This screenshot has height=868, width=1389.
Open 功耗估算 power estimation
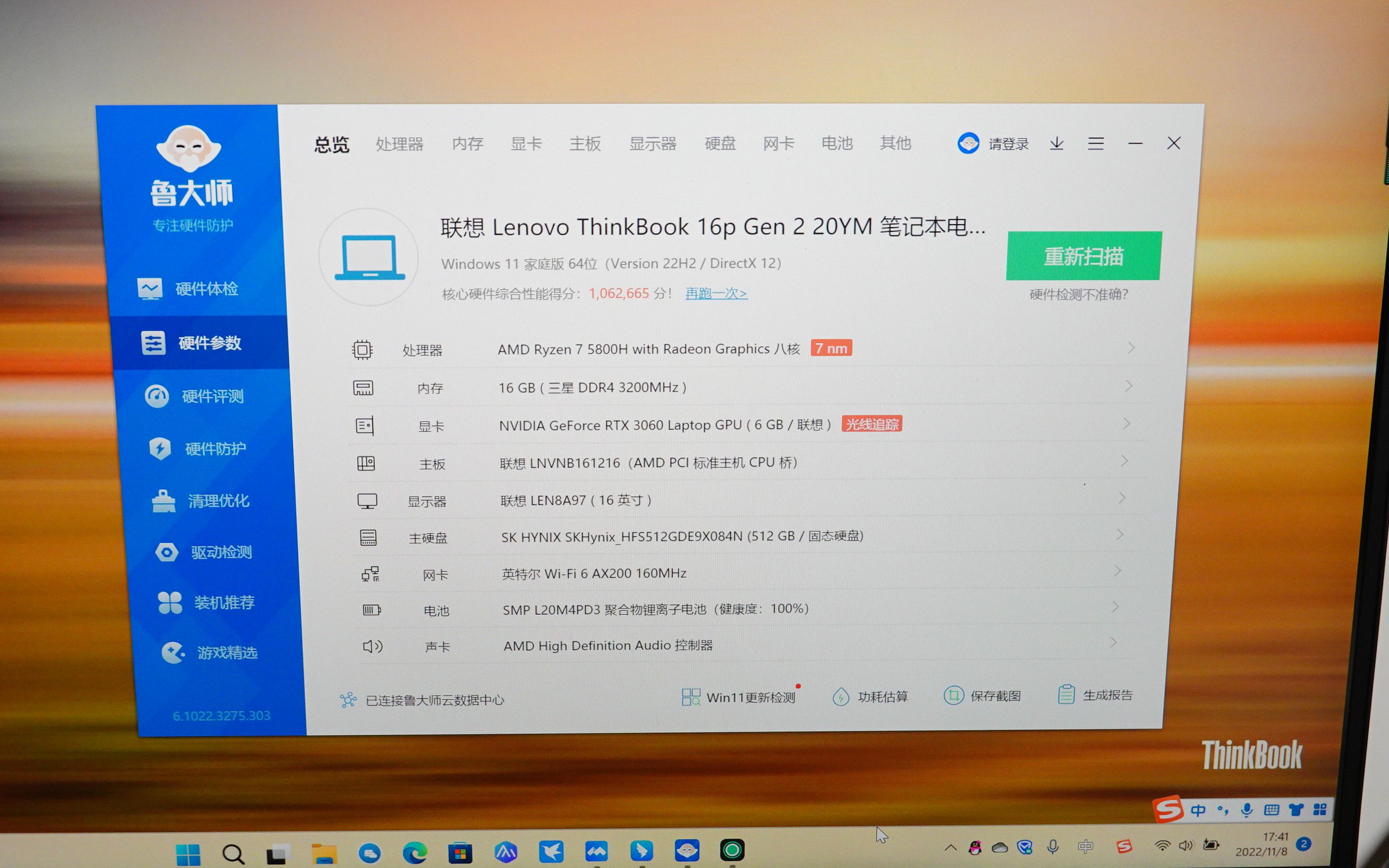point(870,697)
